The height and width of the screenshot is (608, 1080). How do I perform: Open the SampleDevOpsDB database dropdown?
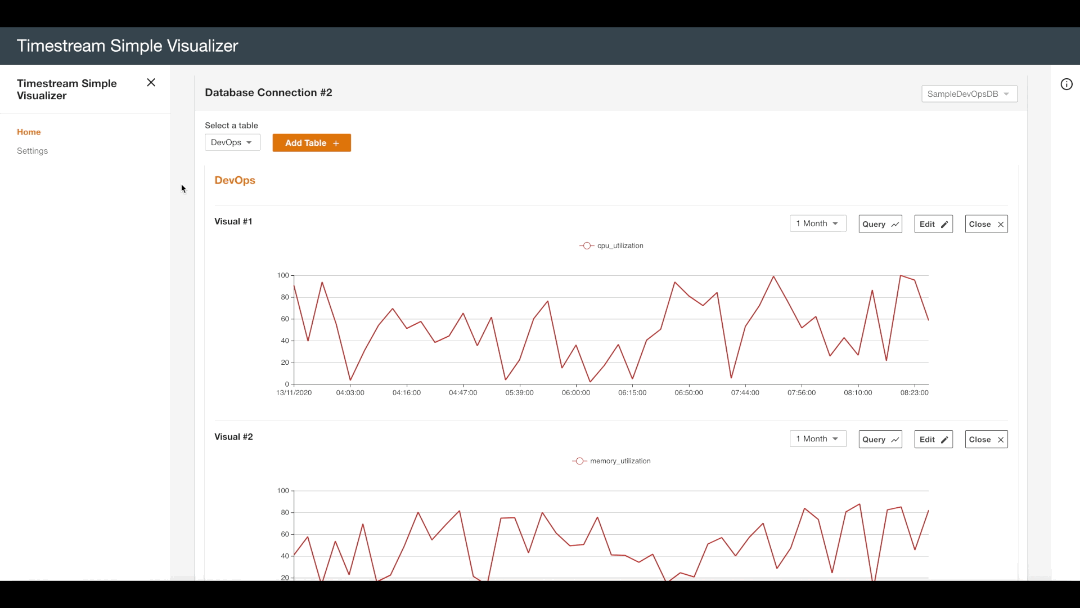pyautogui.click(x=969, y=94)
